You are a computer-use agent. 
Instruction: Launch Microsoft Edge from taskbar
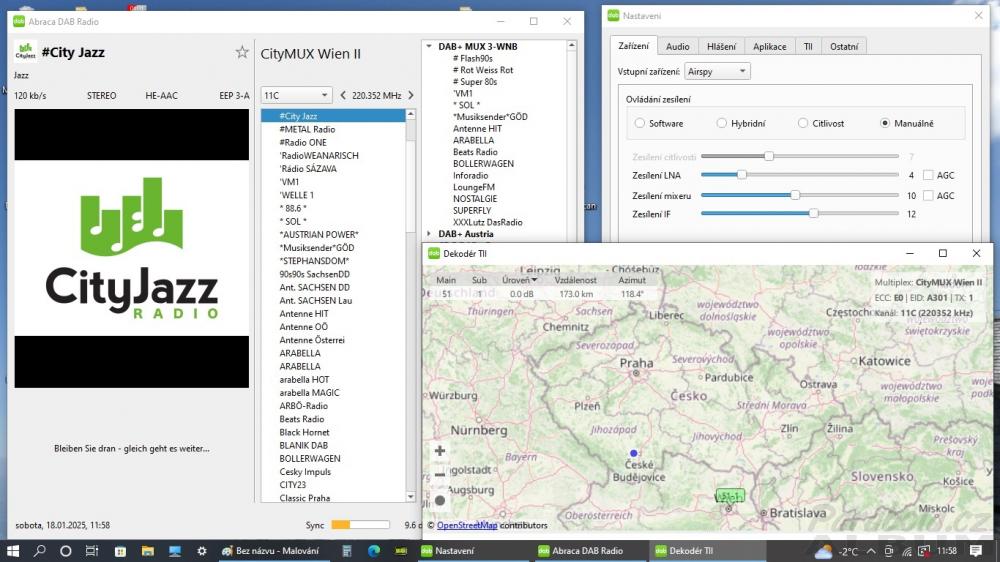pos(374,551)
